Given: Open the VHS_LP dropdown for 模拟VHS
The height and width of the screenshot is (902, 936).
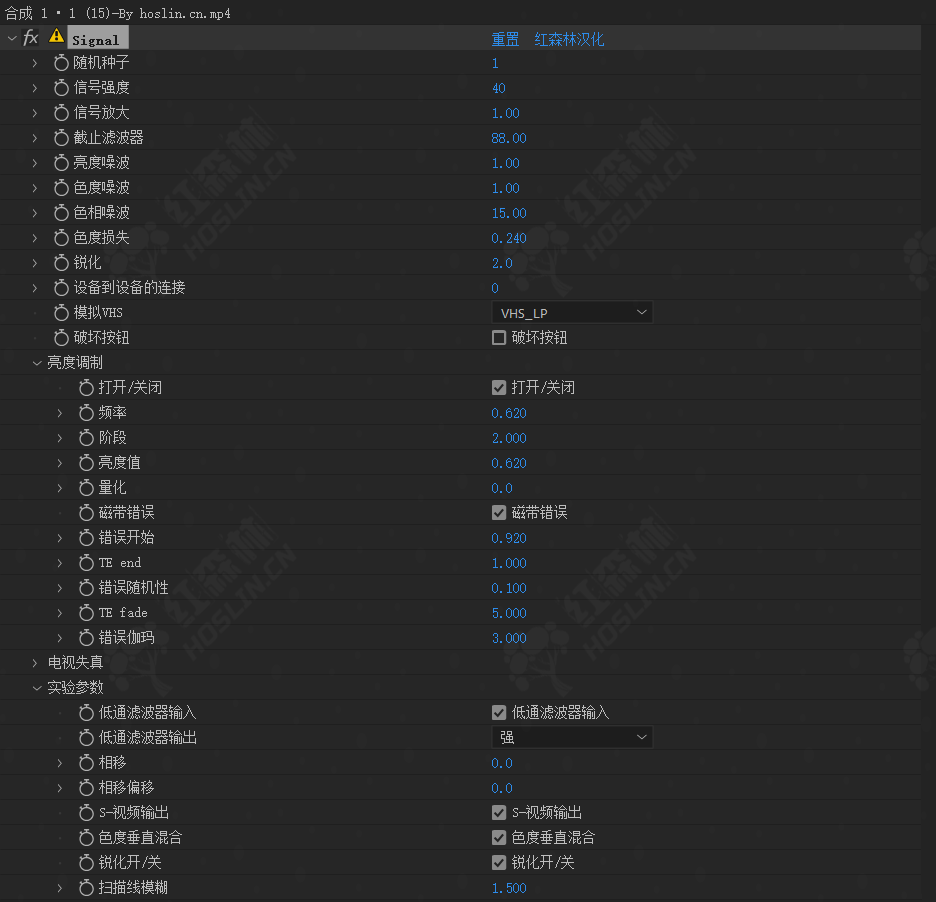Looking at the screenshot, I should (x=572, y=313).
